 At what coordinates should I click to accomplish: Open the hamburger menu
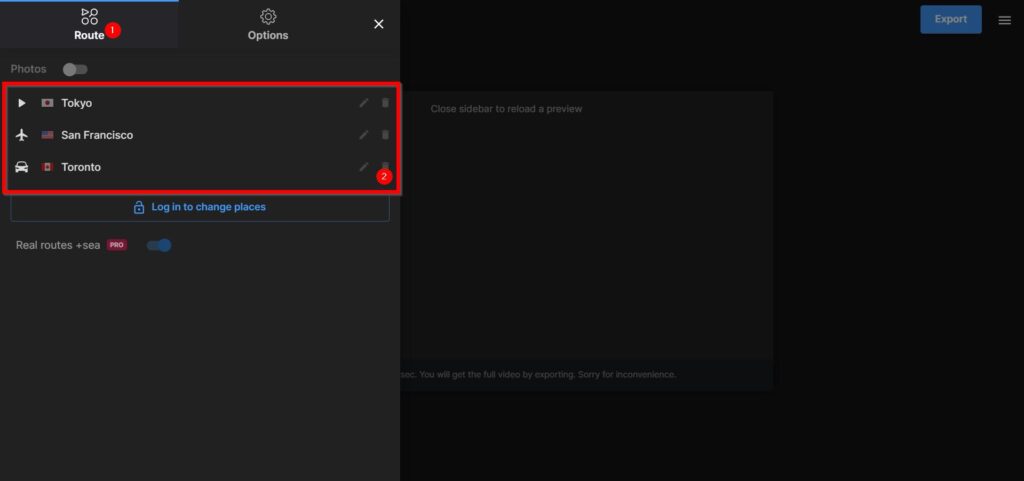click(x=1004, y=20)
